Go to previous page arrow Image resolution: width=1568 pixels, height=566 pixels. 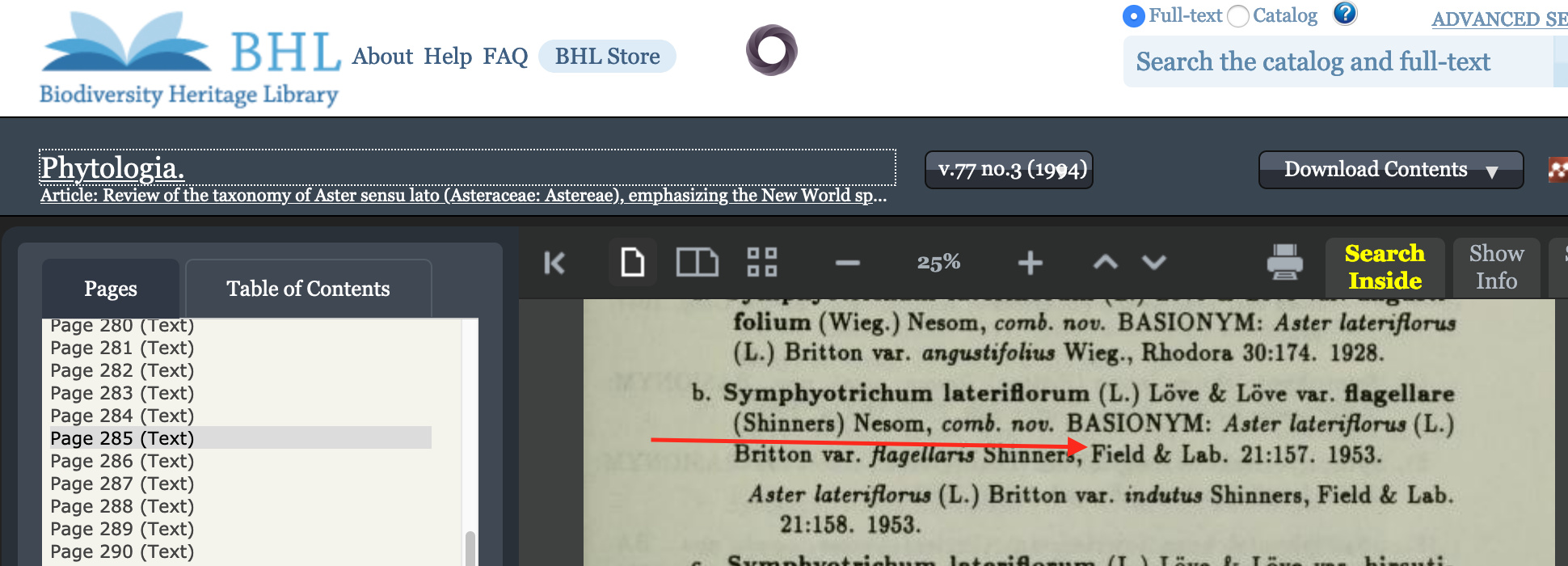(1106, 262)
